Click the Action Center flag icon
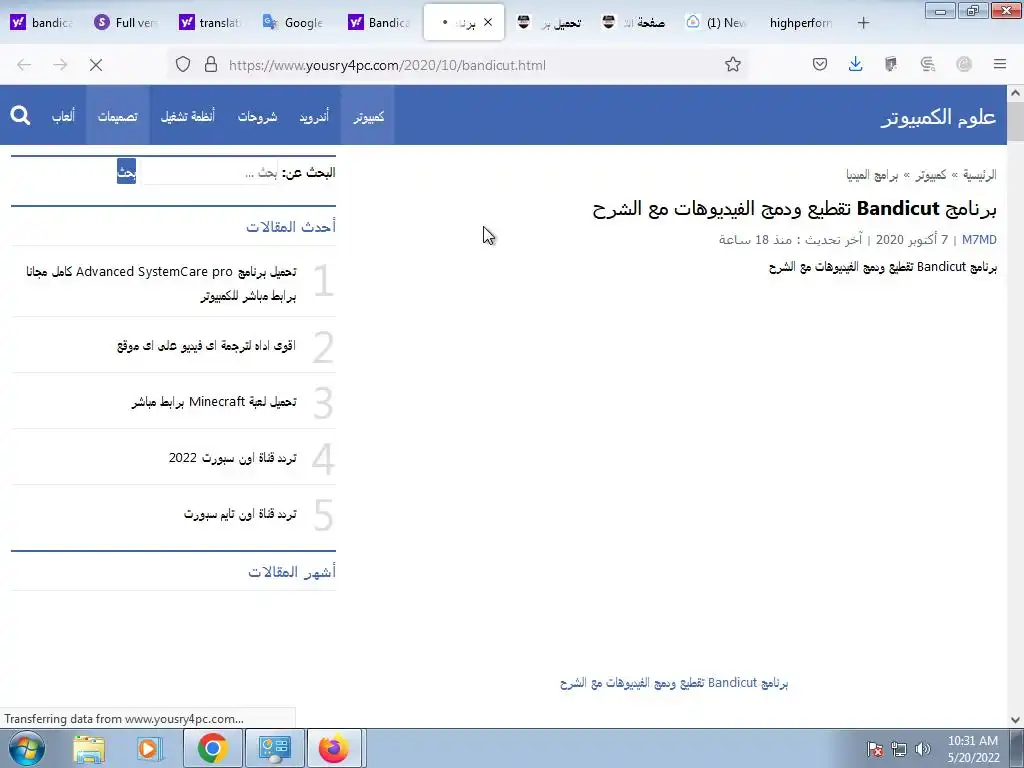The height and width of the screenshot is (768, 1024). (x=875, y=749)
